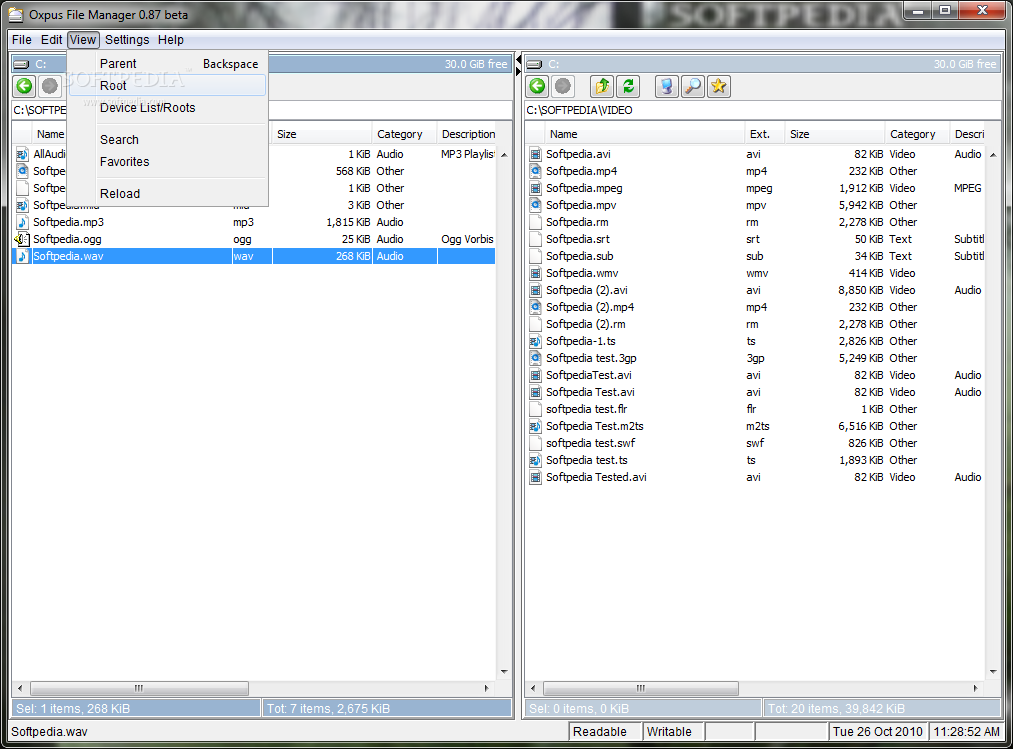Click file icon of SoftpediaTest.avi
This screenshot has width=1013, height=749.
[x=535, y=375]
